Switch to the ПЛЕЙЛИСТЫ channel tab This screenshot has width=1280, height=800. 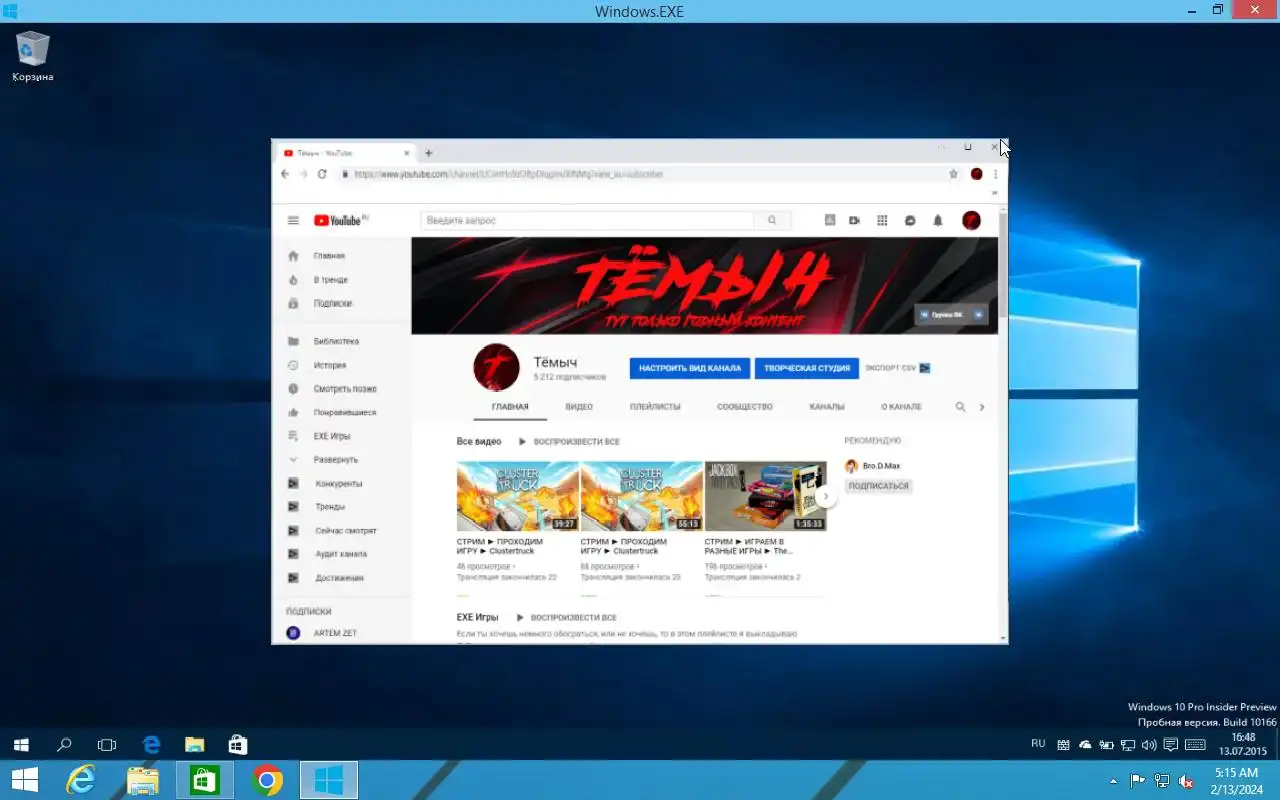(655, 407)
